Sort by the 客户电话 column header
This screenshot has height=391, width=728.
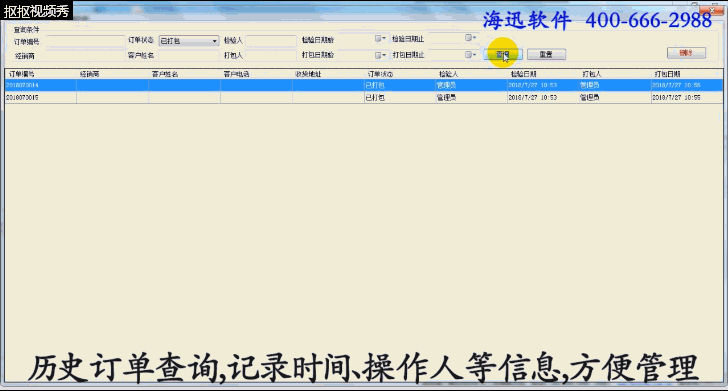tap(256, 74)
